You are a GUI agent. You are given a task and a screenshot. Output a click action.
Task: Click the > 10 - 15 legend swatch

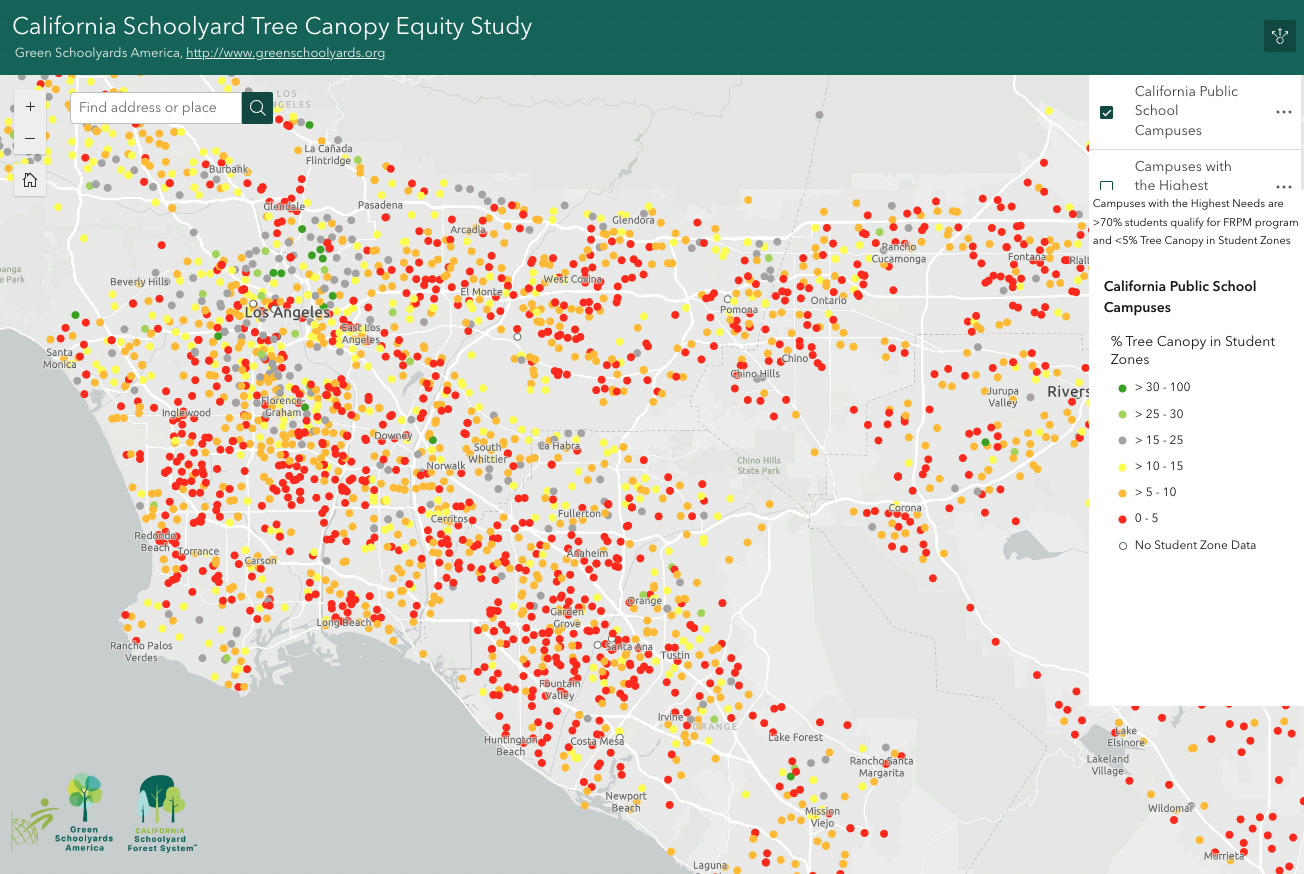1122,466
